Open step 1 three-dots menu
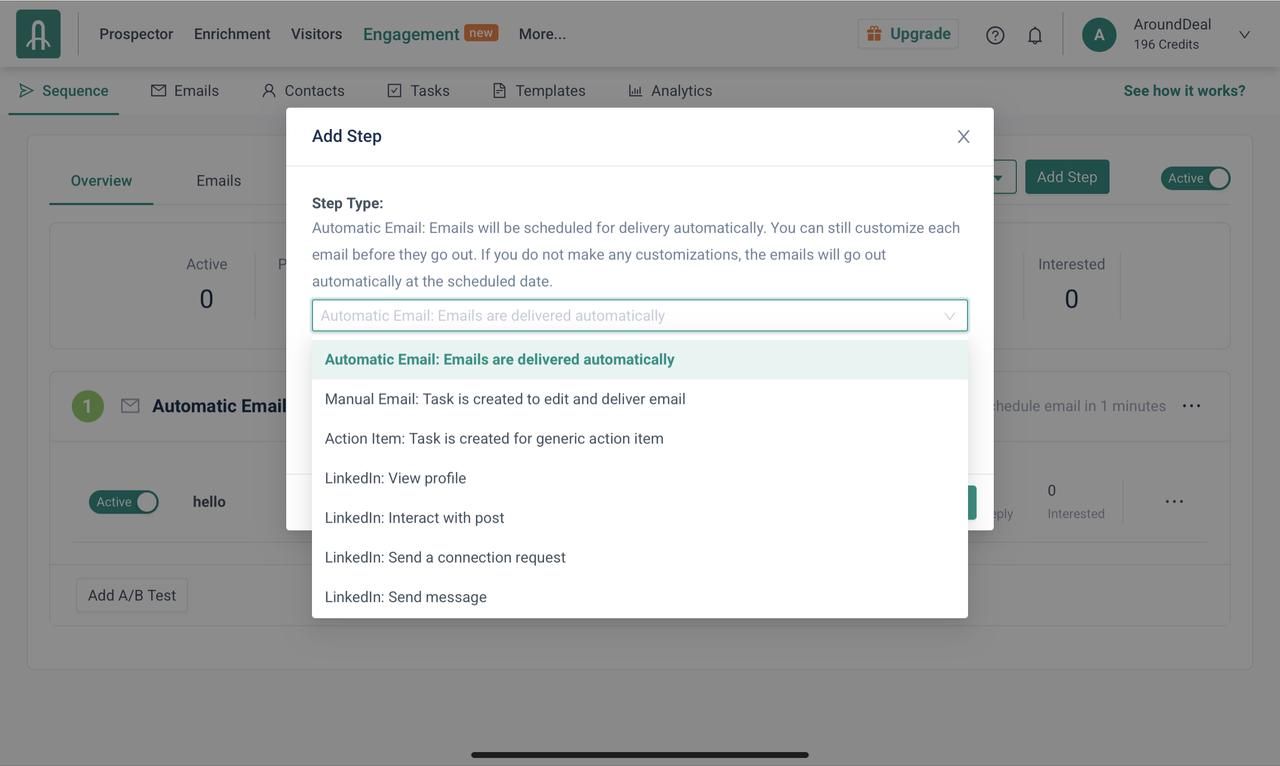 click(1191, 406)
